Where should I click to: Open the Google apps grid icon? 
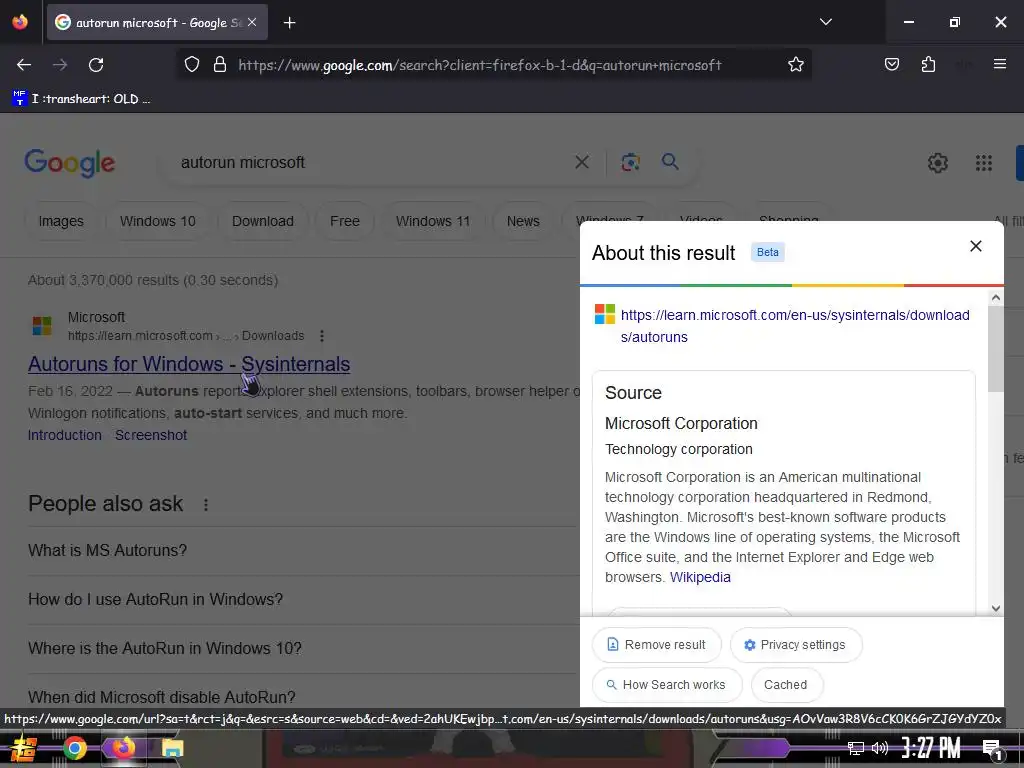pos(984,163)
